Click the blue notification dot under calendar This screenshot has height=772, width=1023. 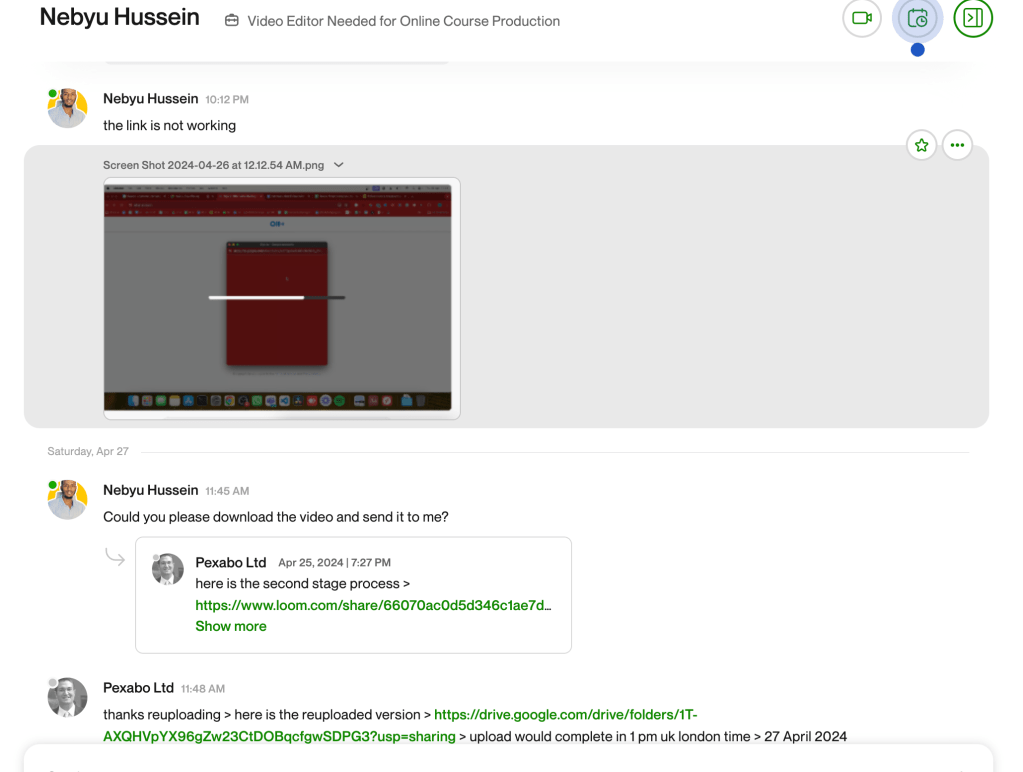pos(917,50)
